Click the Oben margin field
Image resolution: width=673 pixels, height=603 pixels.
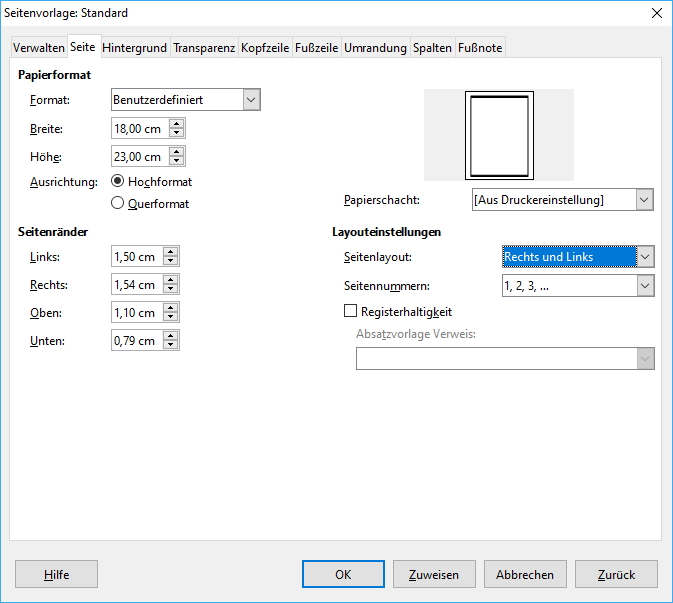(x=137, y=312)
